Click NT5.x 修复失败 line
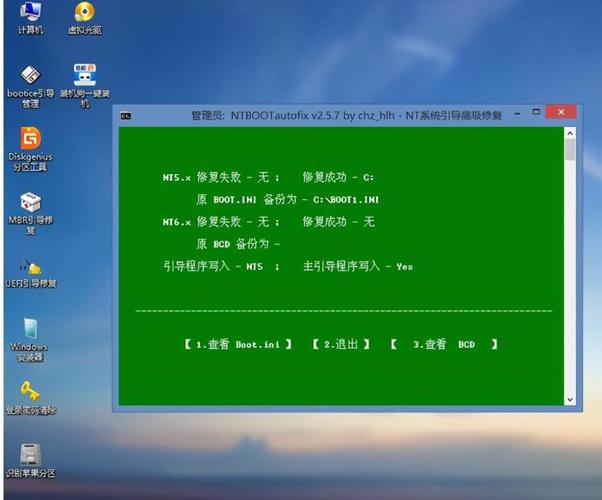Screen dimensions: 602x500 click(x=221, y=177)
